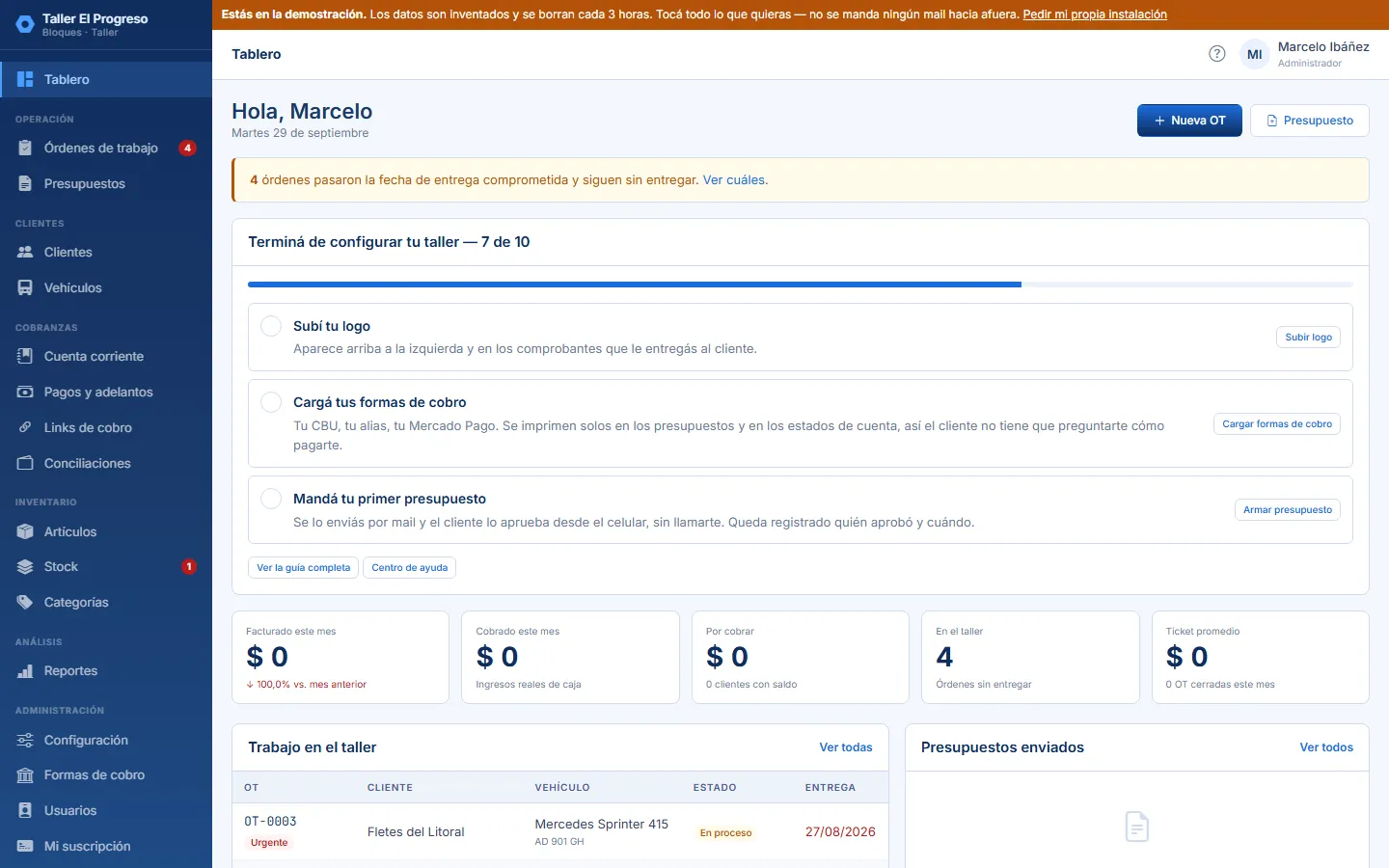1389x868 pixels.
Task: Click the Clientes people icon
Action: coord(25,252)
